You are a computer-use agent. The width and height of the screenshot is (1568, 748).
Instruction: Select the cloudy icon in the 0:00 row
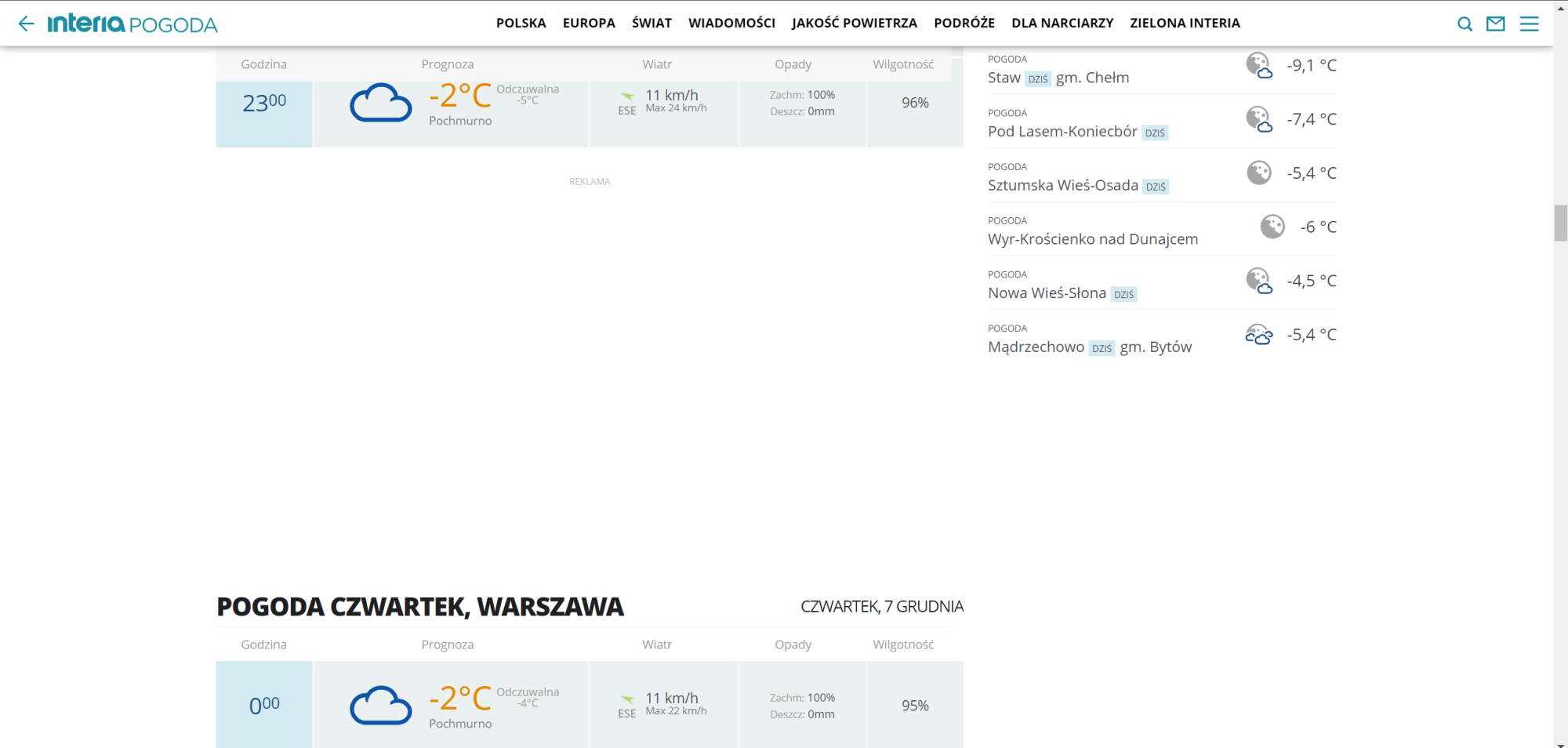click(380, 705)
